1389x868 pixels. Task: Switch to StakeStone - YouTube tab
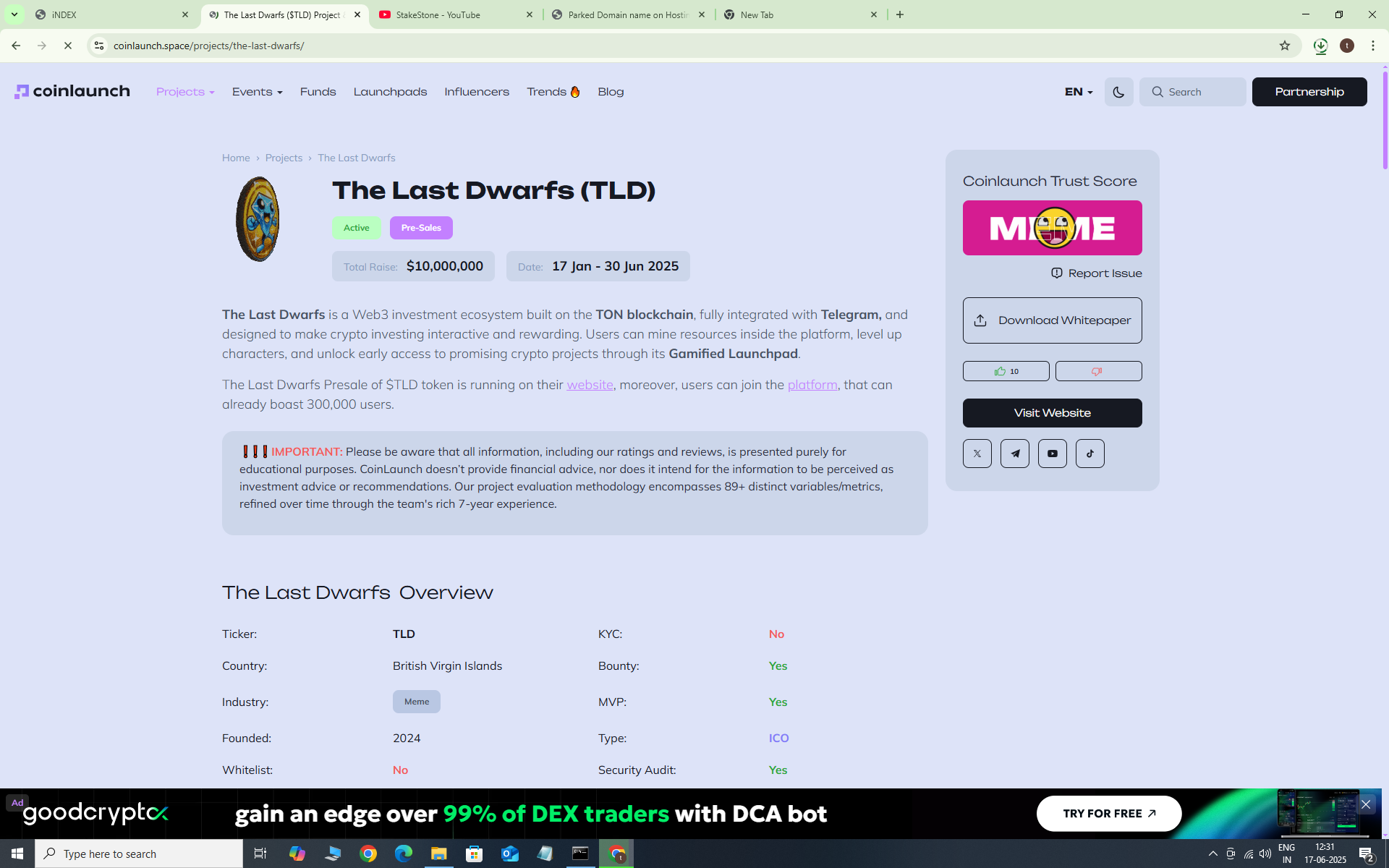tap(456, 14)
